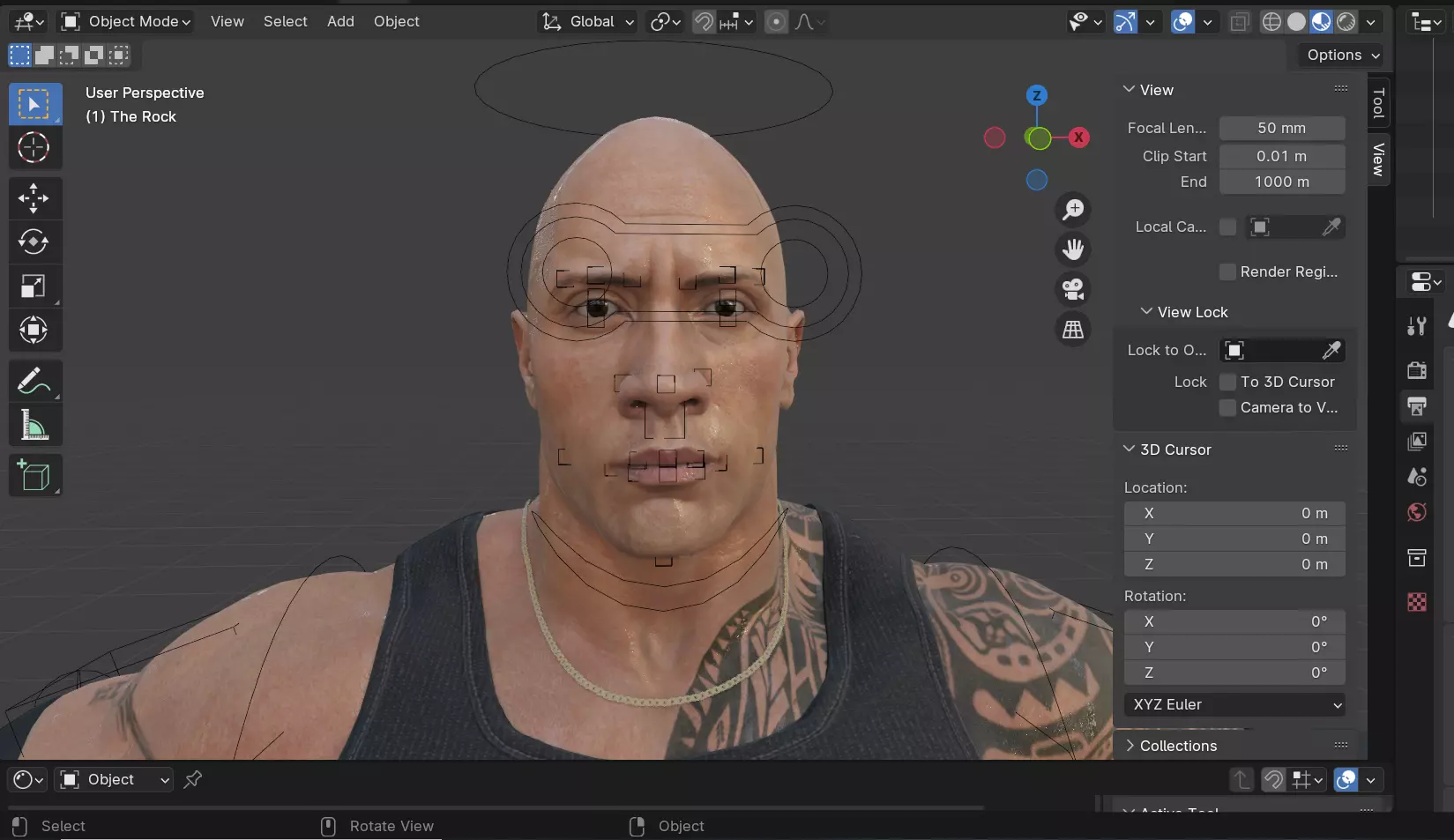Switch to material preview shading
The width and height of the screenshot is (1454, 840).
click(x=1321, y=21)
